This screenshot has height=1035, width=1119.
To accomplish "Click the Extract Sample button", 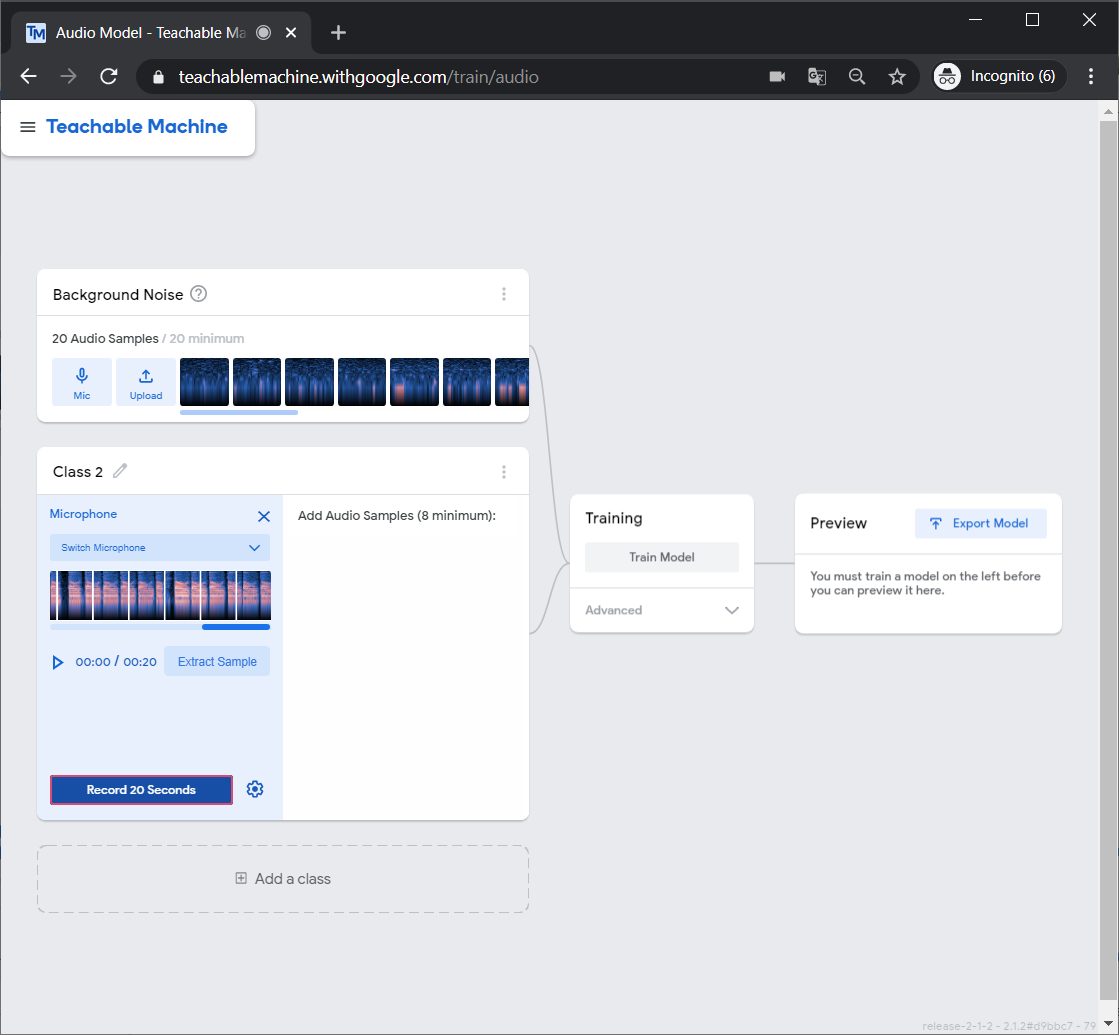I will (x=217, y=662).
